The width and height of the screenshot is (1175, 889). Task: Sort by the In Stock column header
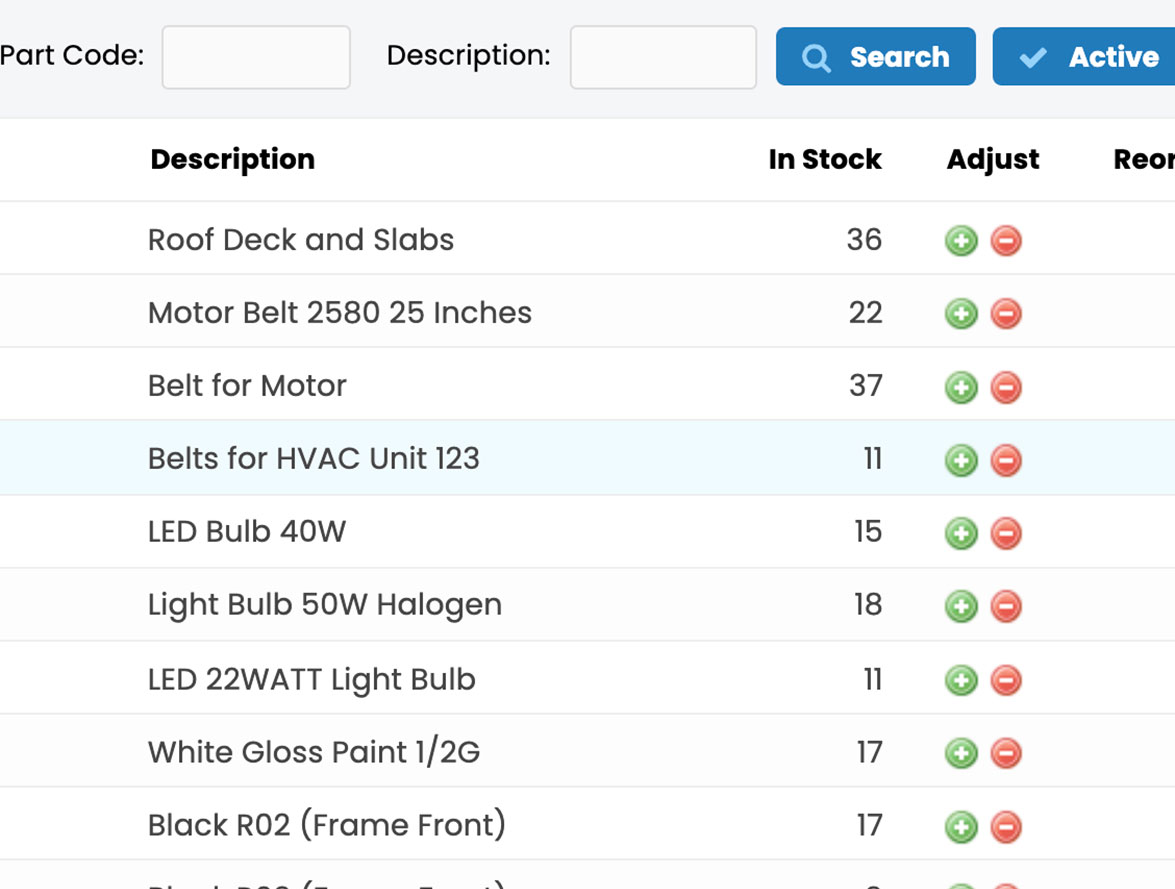pos(825,159)
